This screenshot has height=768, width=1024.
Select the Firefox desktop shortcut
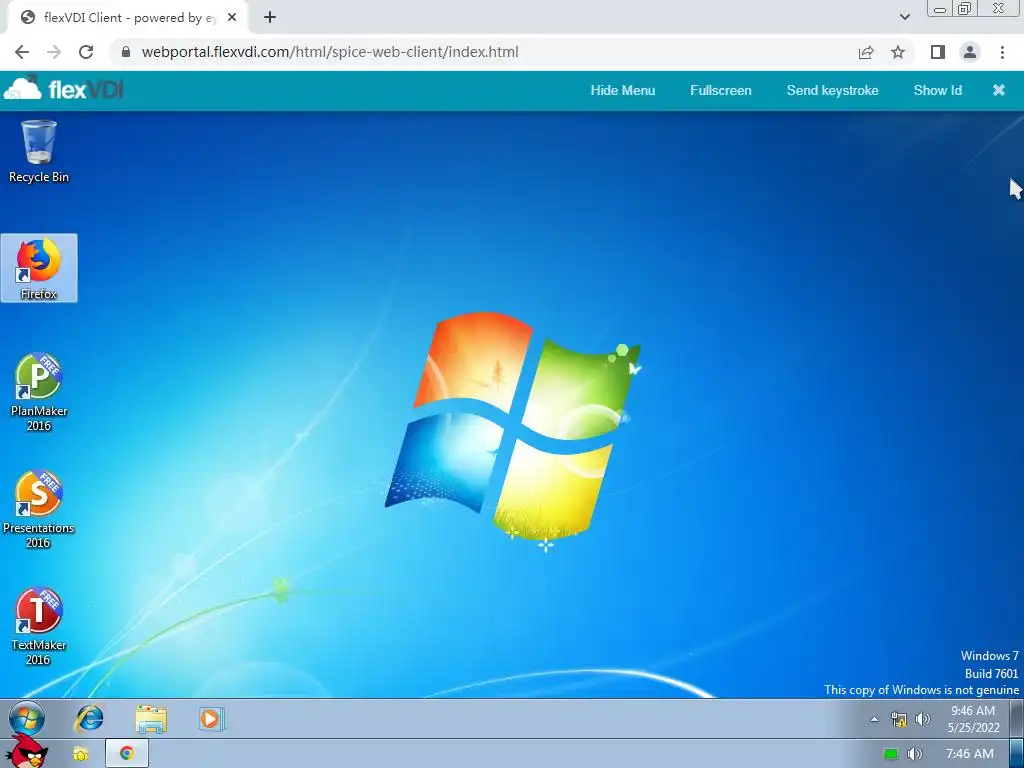[x=39, y=268]
